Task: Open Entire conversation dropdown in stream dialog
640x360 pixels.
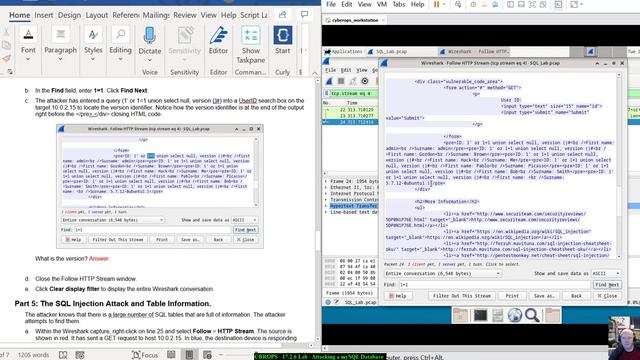Action: click(x=442, y=273)
